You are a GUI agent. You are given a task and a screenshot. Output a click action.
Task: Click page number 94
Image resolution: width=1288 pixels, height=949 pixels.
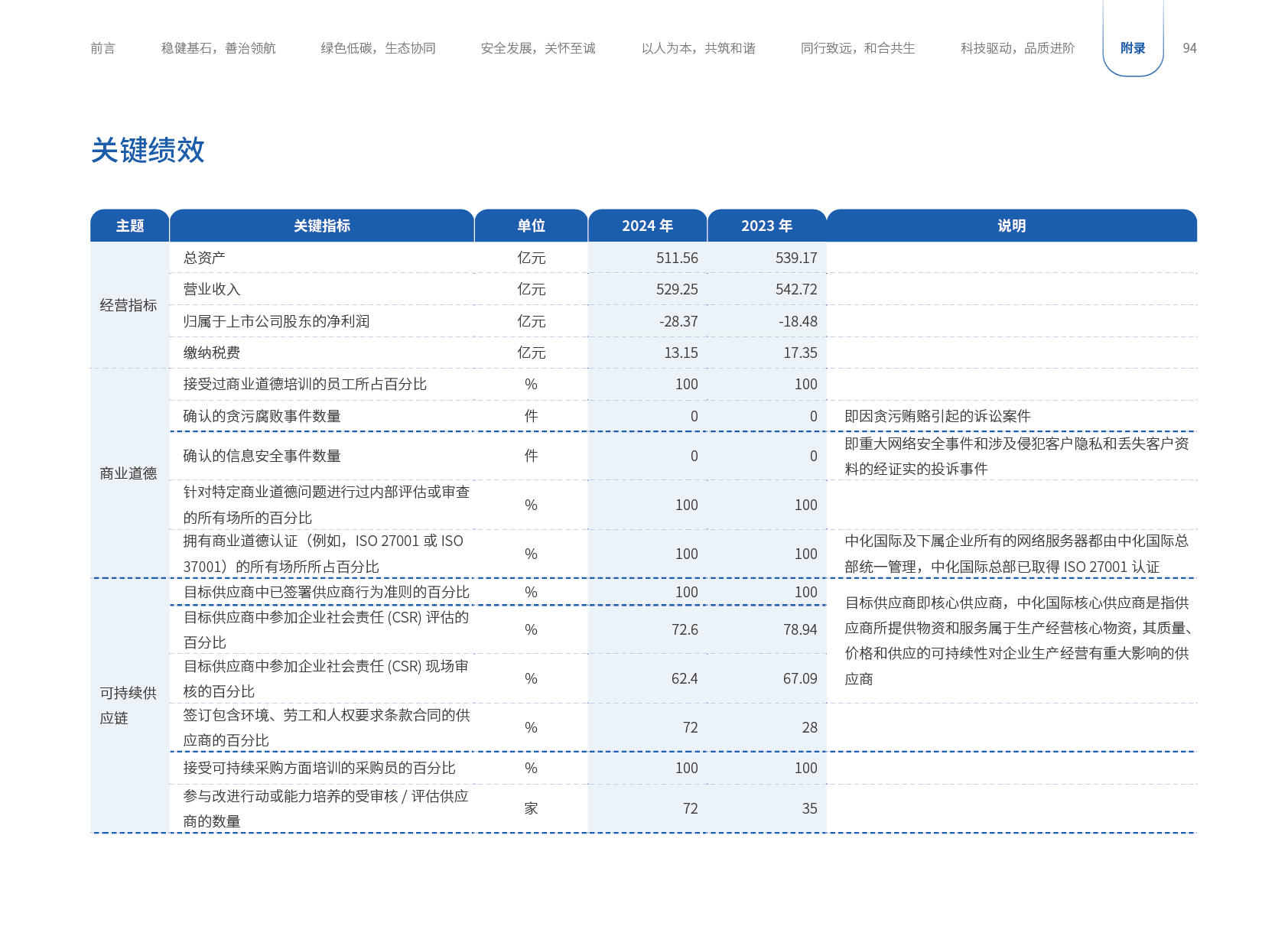click(x=1189, y=48)
